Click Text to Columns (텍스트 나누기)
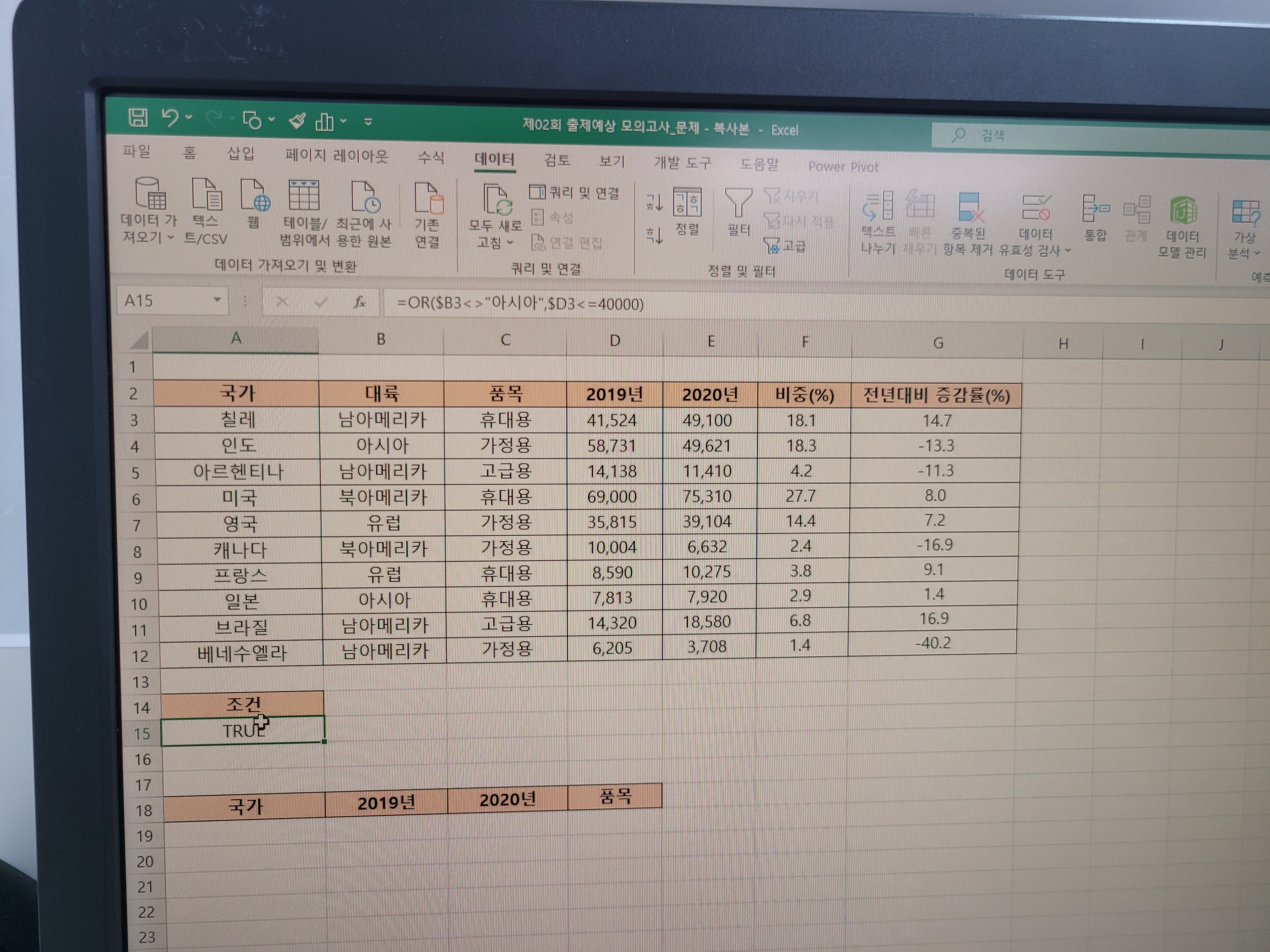This screenshot has height=952, width=1270. tap(878, 223)
